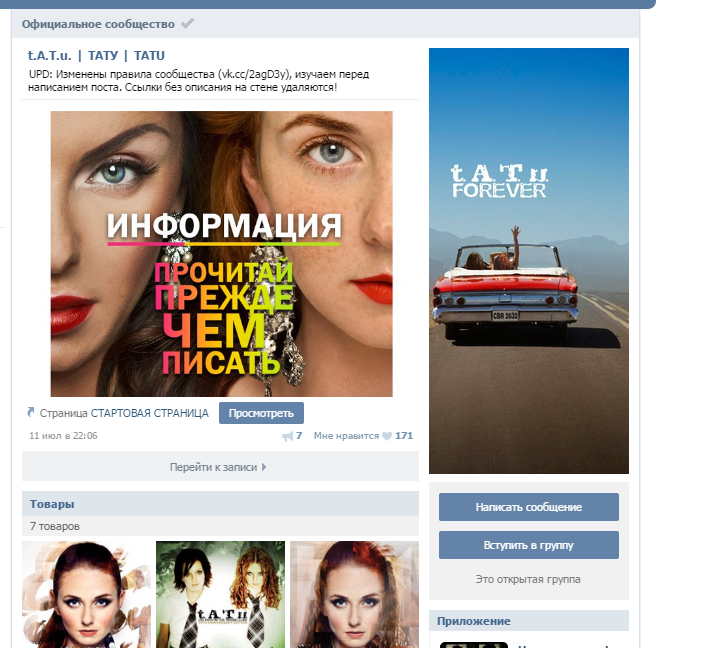Open the СТАРТОВАЯ СТРАНИЦА link
Image resolution: width=716 pixels, height=648 pixels.
point(149,413)
